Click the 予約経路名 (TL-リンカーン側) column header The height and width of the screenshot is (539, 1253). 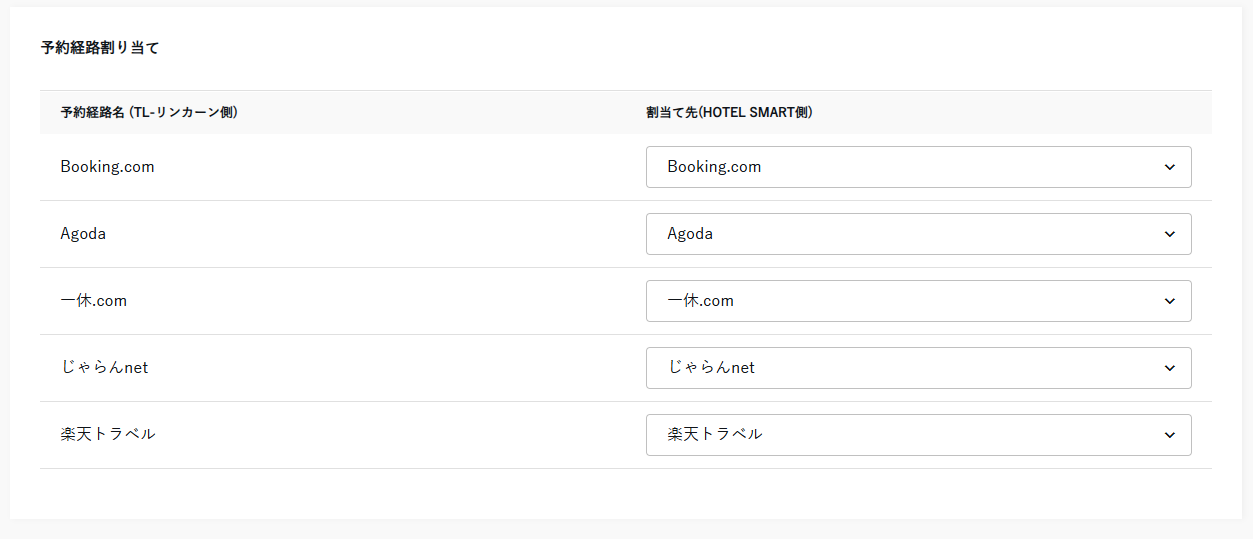click(148, 113)
